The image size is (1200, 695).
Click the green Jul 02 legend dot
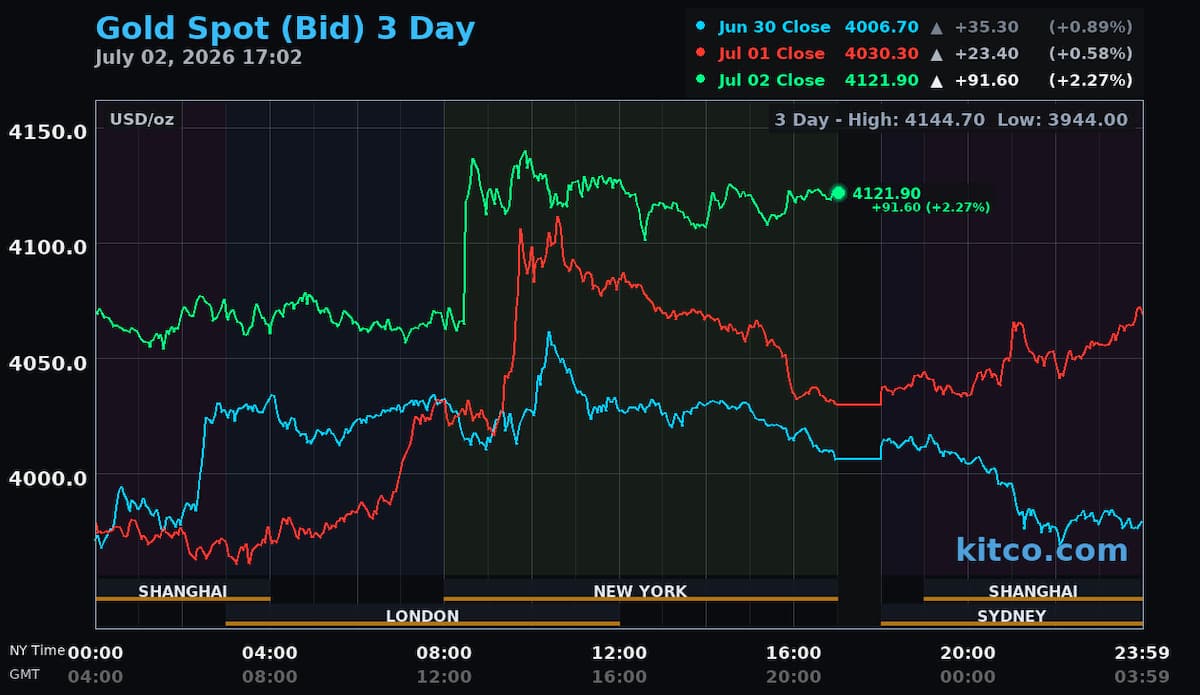tap(701, 80)
